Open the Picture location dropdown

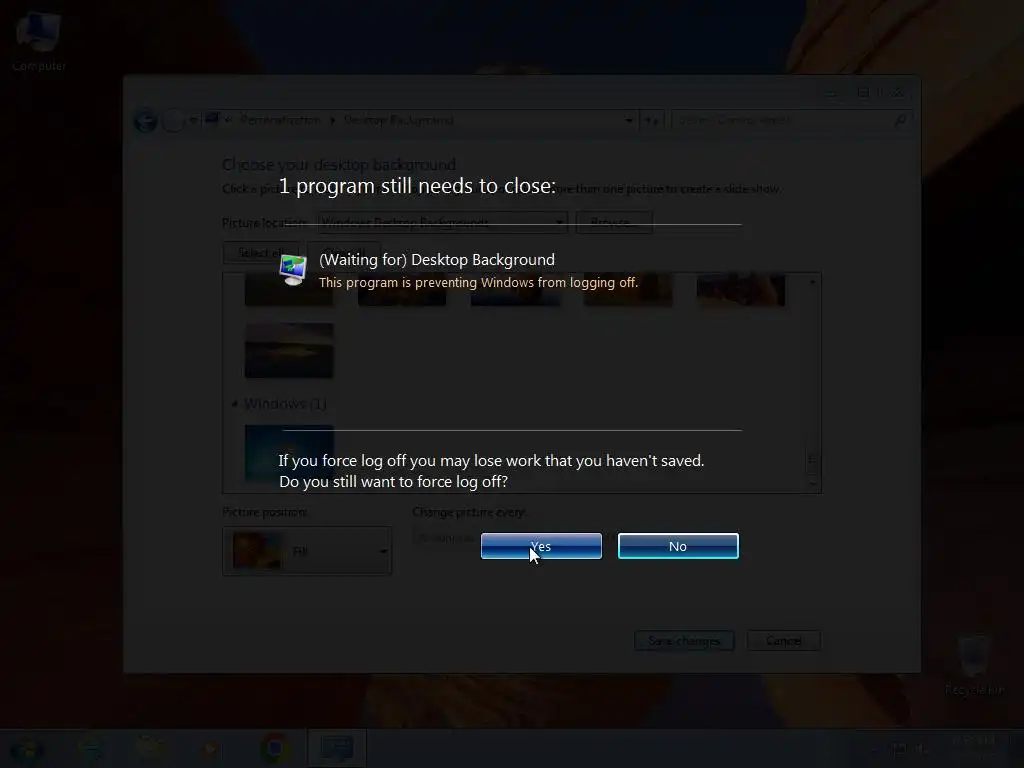pyautogui.click(x=442, y=223)
